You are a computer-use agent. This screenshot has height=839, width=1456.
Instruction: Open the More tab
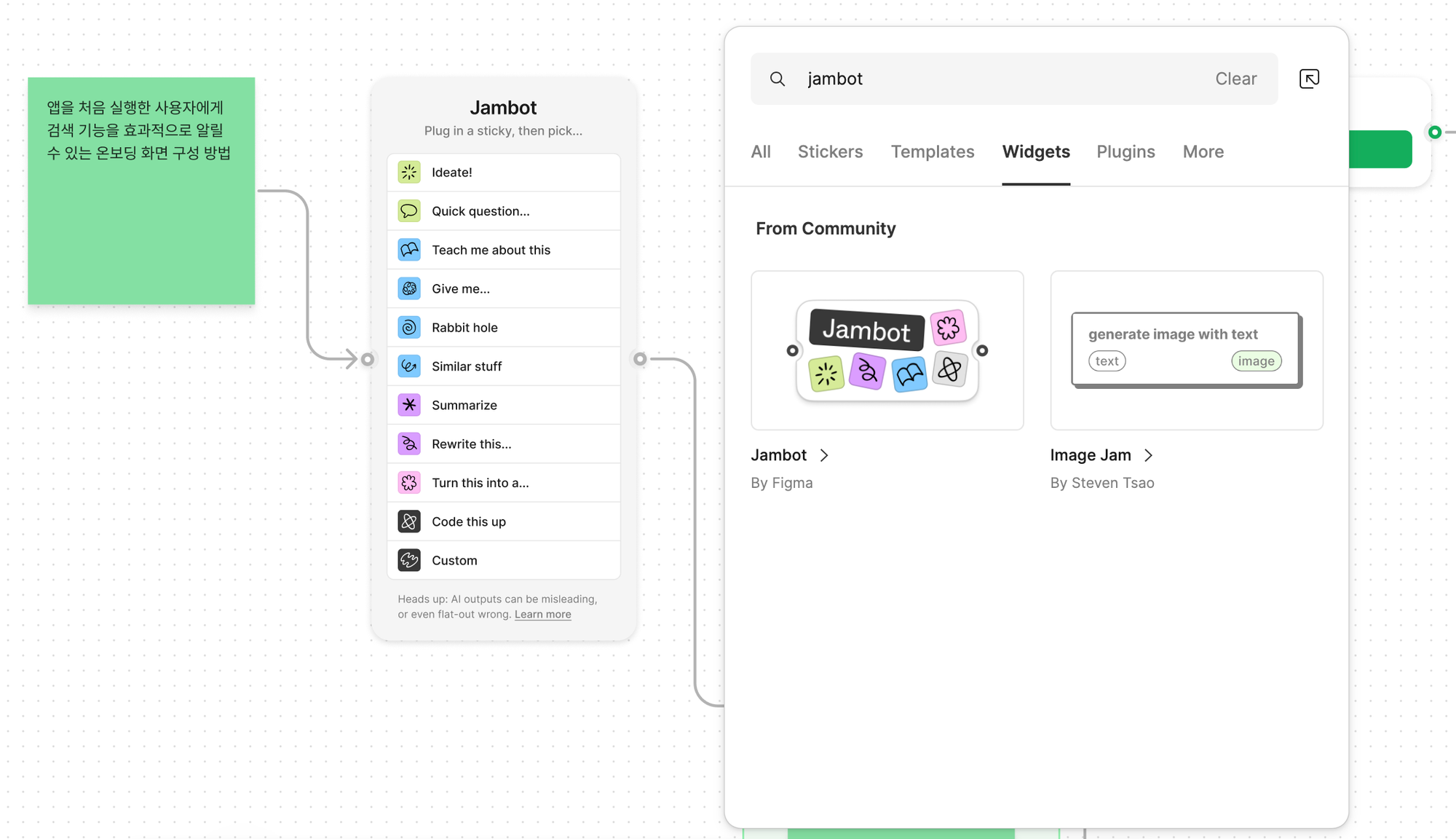(1203, 151)
